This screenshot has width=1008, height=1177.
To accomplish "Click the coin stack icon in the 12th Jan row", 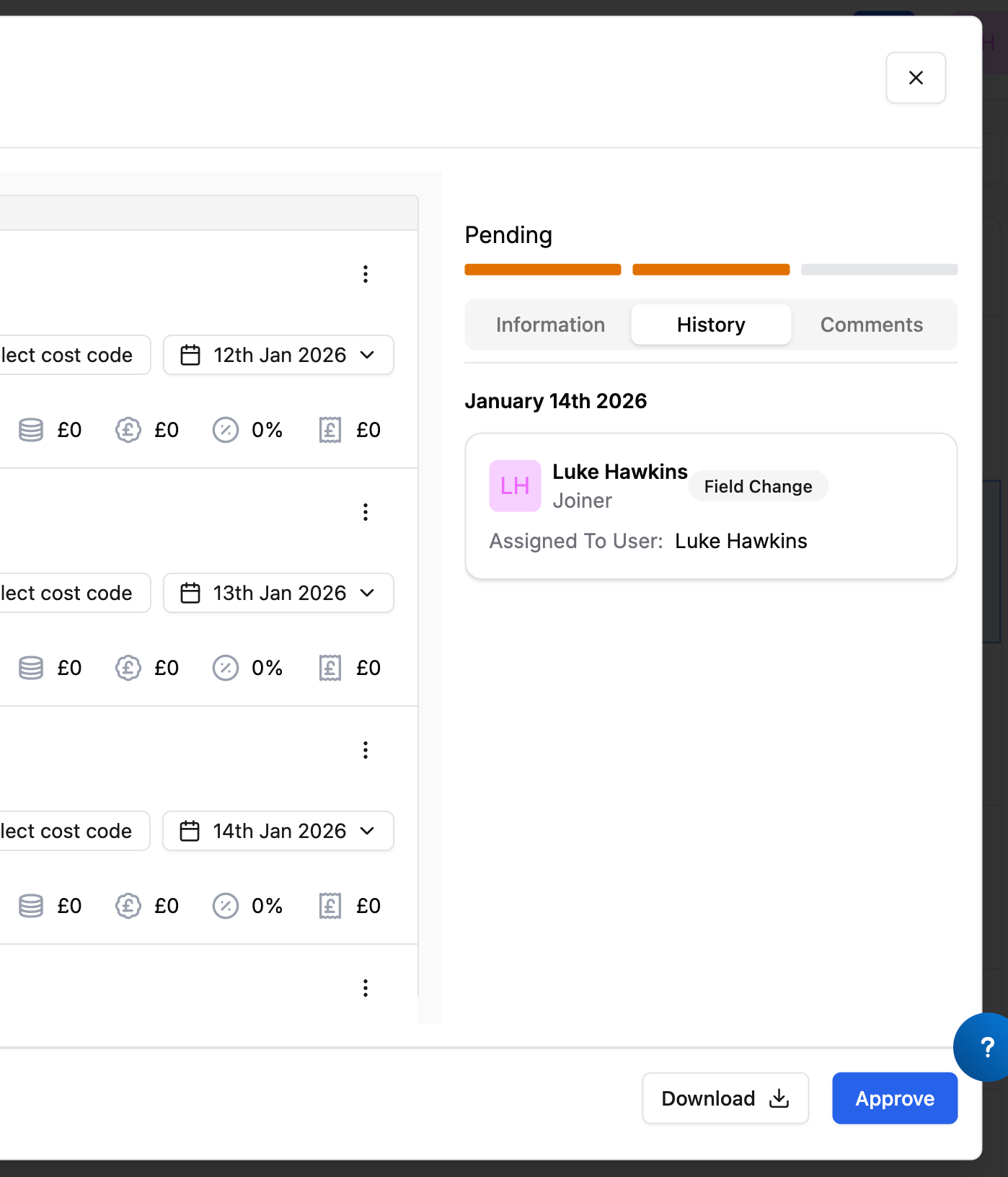I will pyautogui.click(x=31, y=430).
